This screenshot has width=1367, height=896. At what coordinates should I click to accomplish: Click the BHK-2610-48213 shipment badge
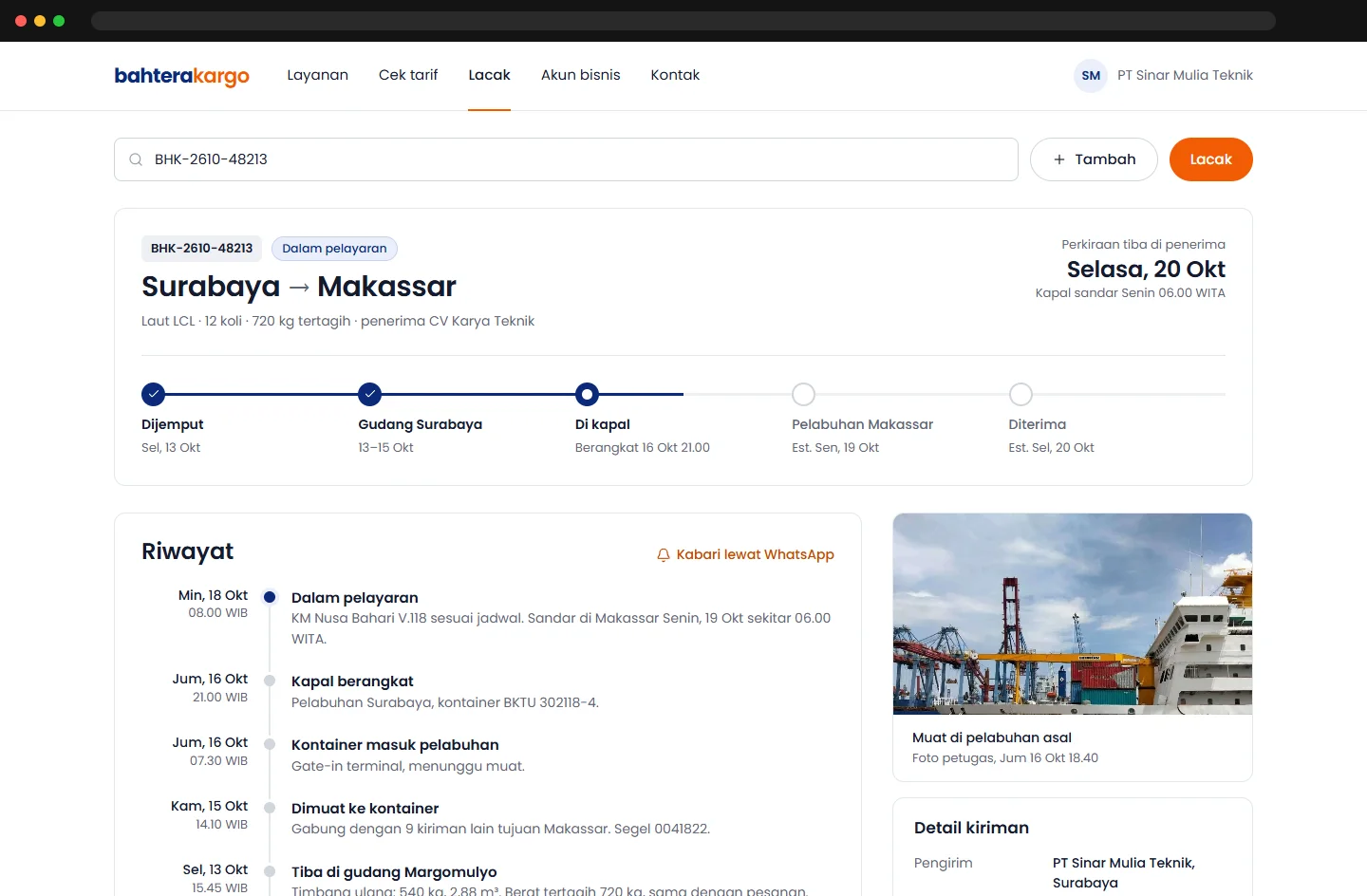201,249
